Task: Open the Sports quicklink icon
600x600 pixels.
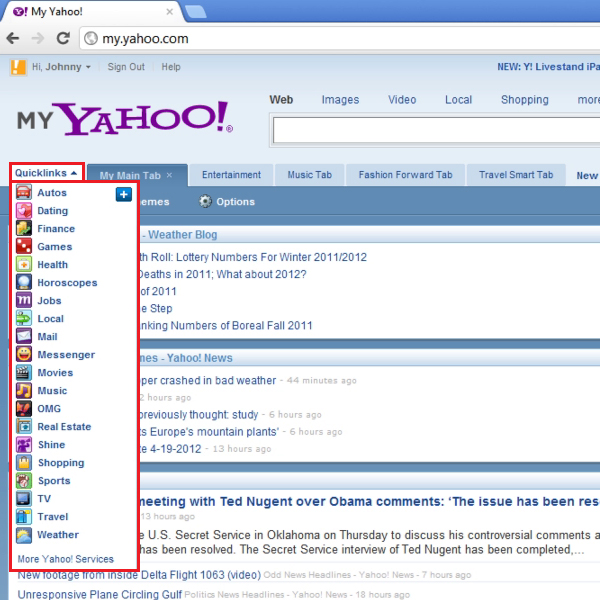Action: point(24,480)
